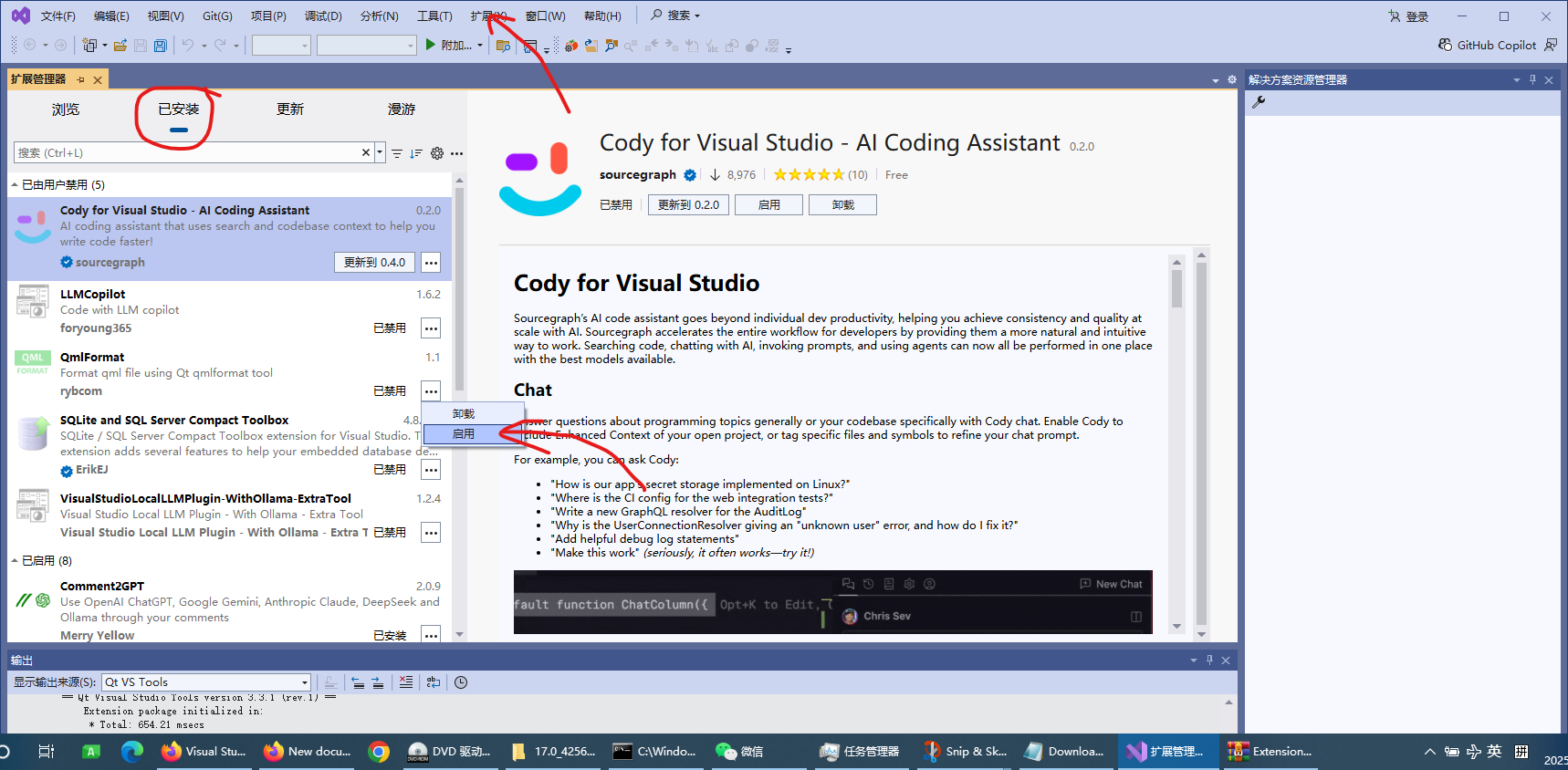
Task: Click the green Start Attach play icon
Action: [430, 45]
